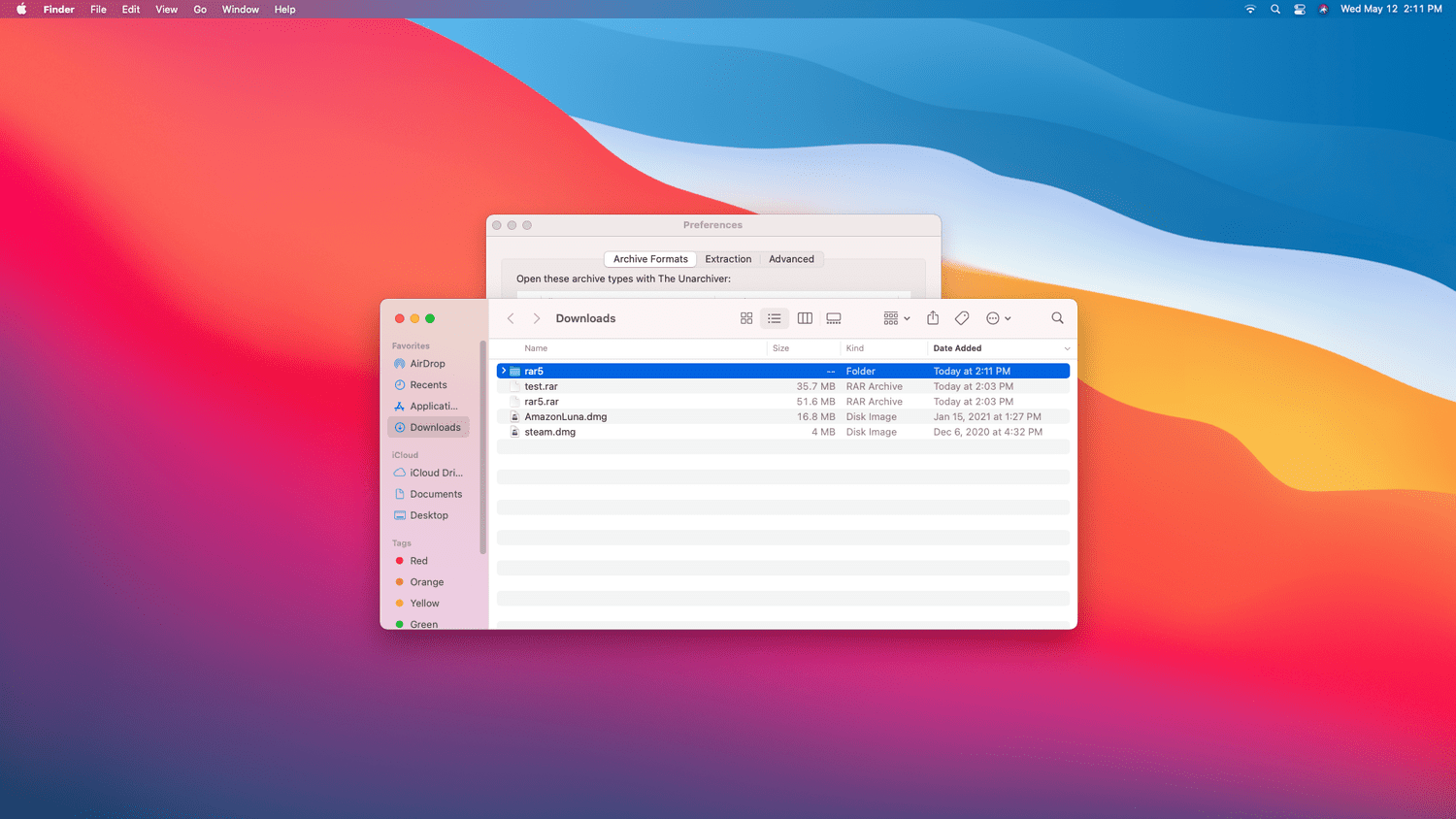The image size is (1456, 819).
Task: Open Spotlight search in menu bar
Action: click(x=1275, y=10)
